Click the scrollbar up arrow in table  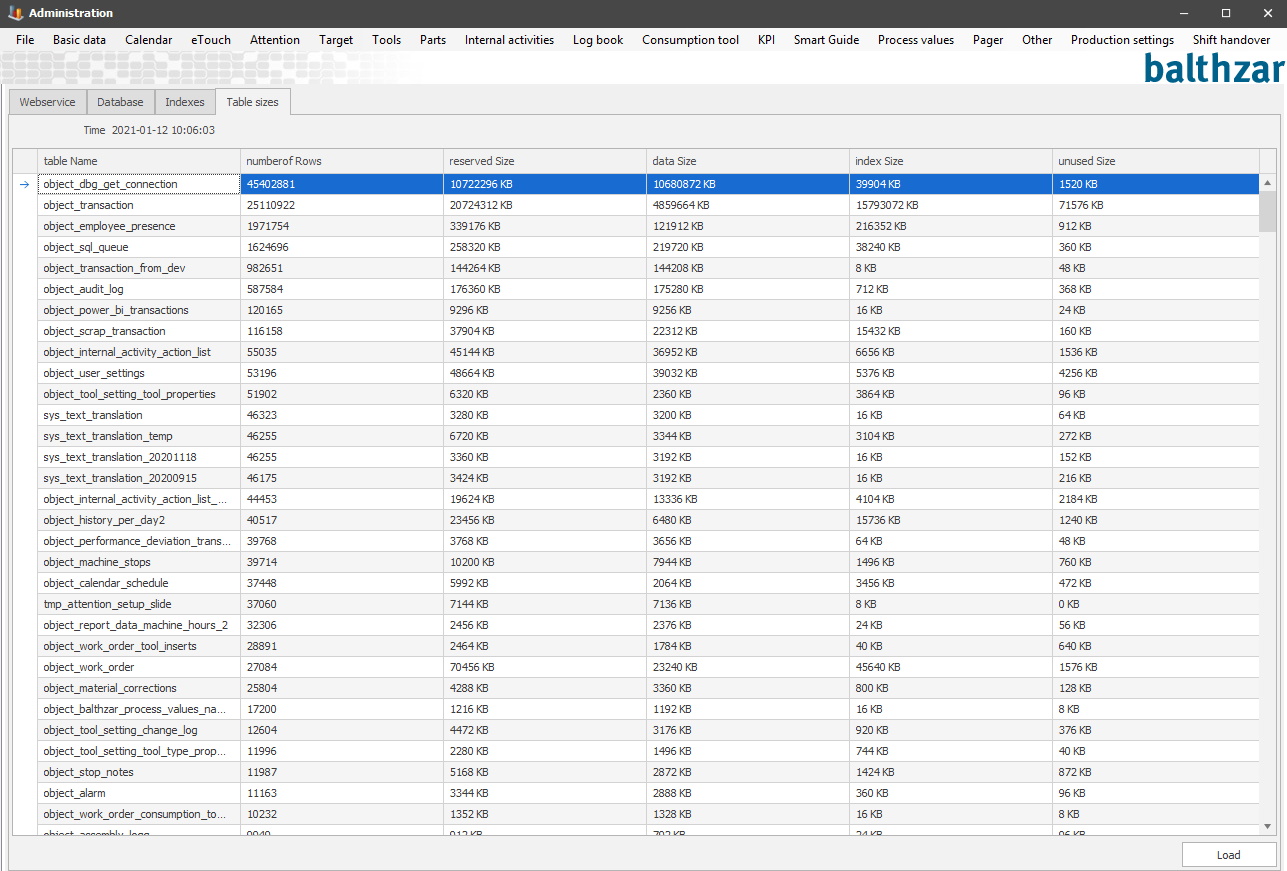[1268, 183]
